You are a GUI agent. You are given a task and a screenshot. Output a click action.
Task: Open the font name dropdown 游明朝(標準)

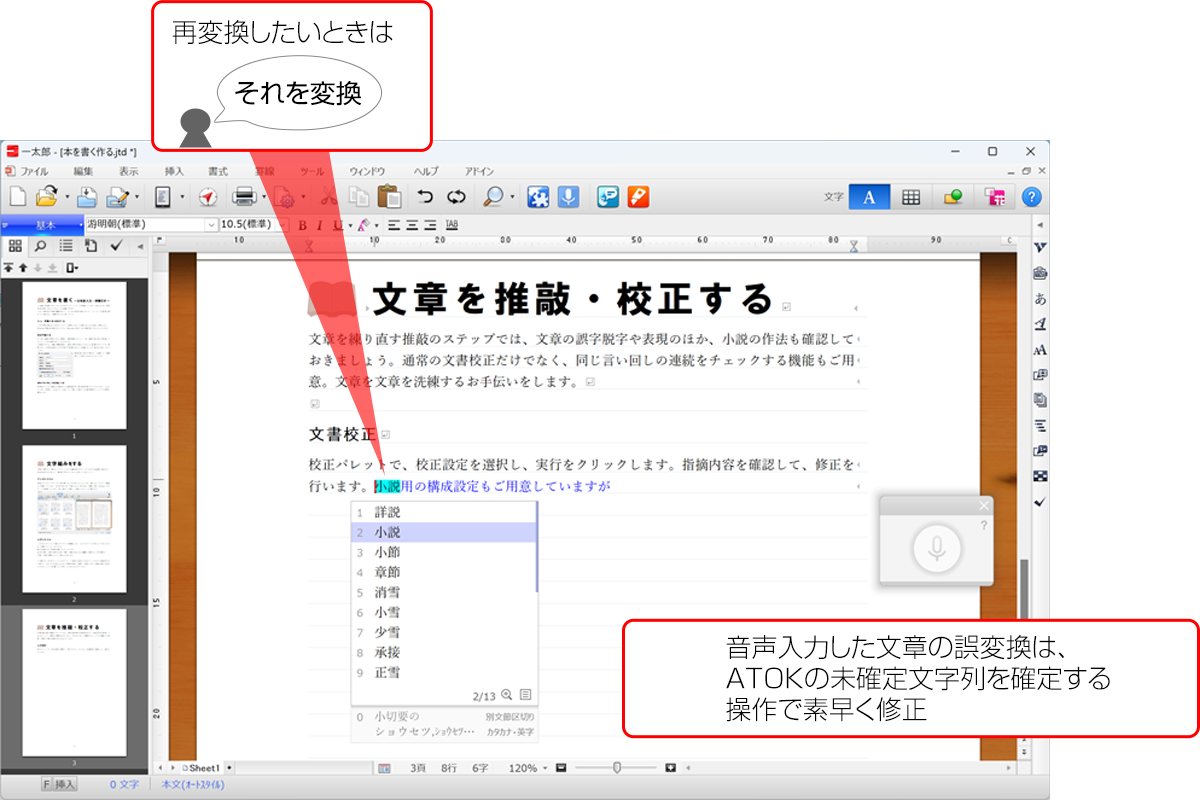click(210, 225)
